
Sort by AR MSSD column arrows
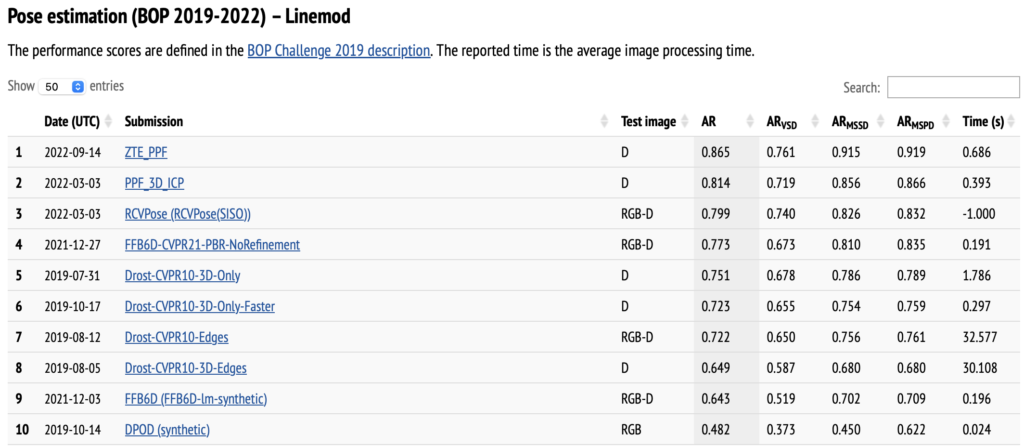[x=882, y=121]
